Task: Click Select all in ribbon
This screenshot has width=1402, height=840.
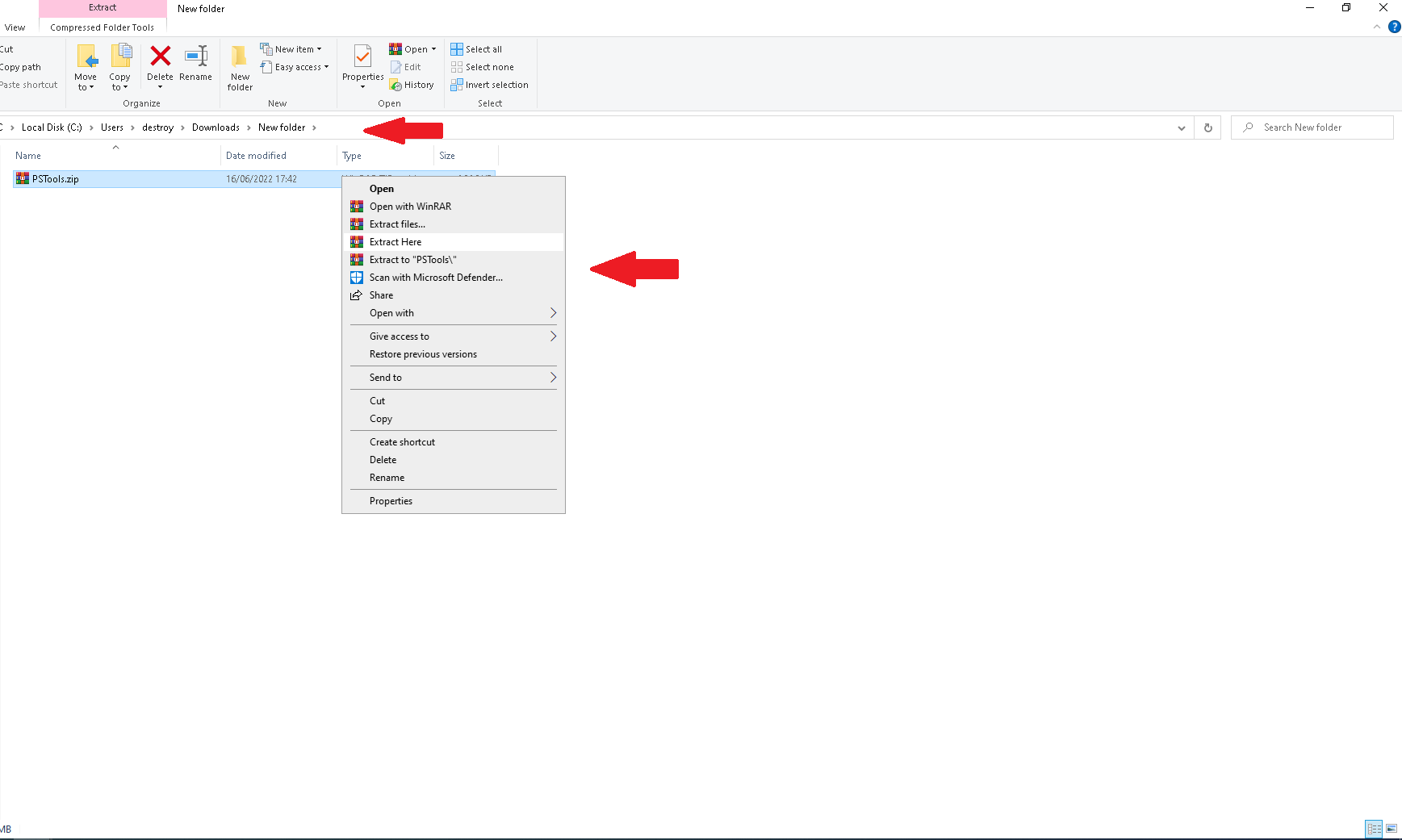Action: (x=476, y=49)
